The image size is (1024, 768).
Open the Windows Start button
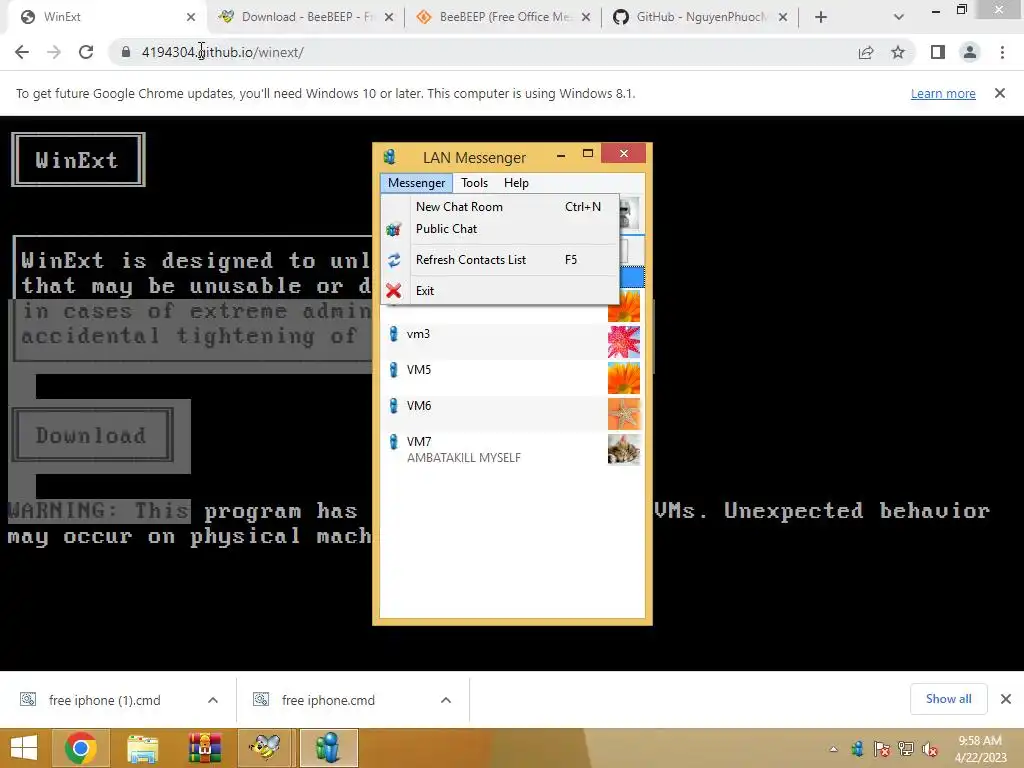24,748
